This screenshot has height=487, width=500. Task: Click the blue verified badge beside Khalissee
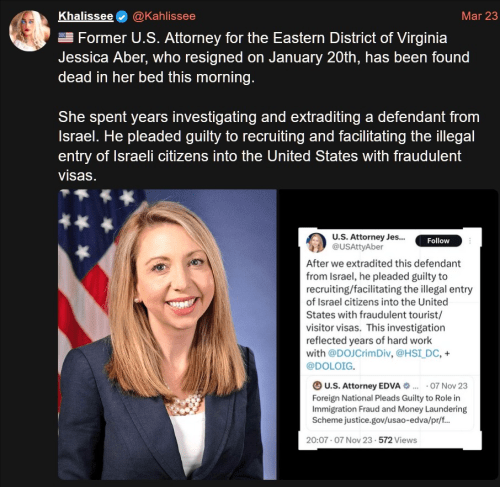click(122, 16)
